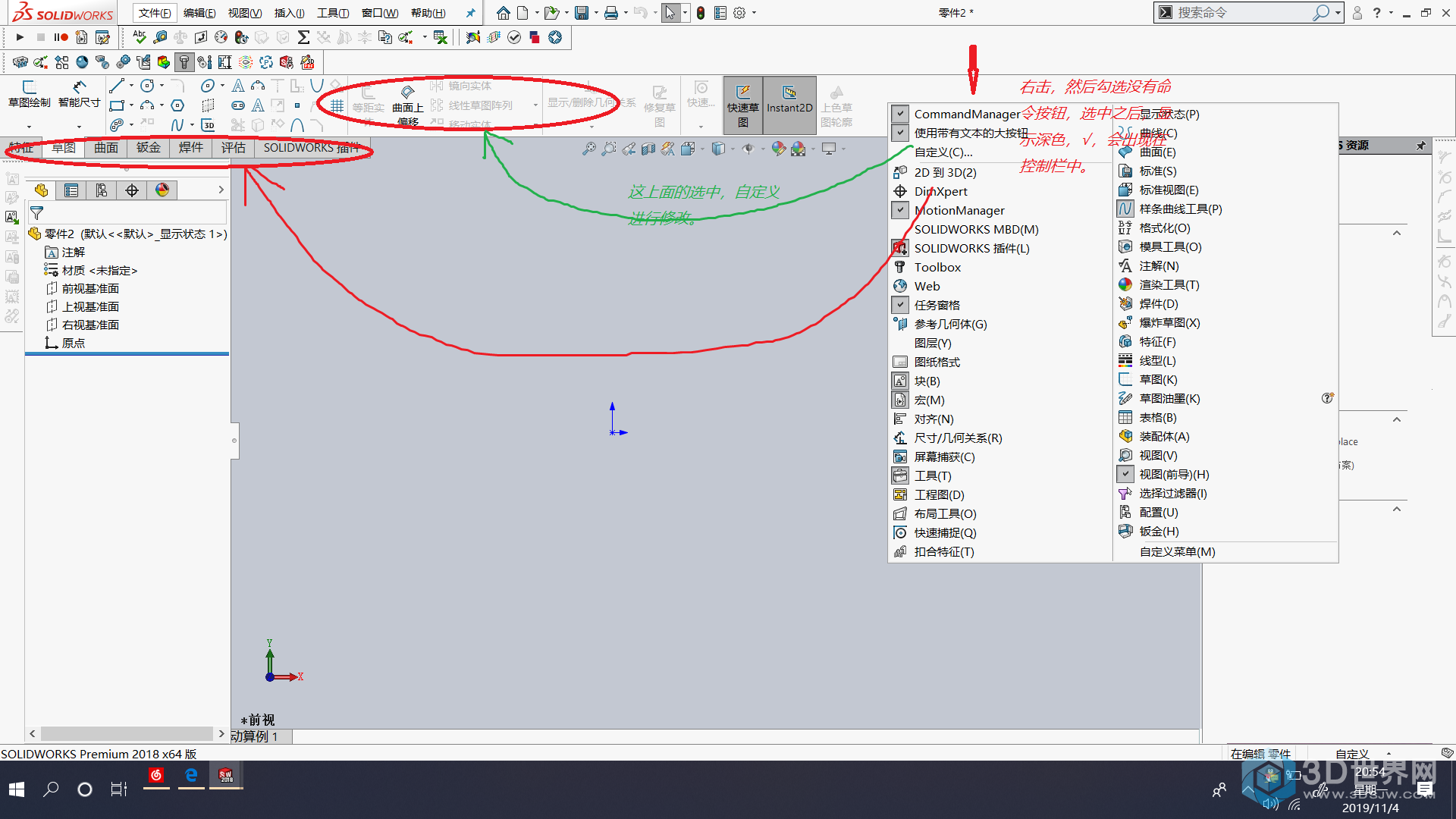This screenshot has width=1456, height=819.
Task: Click Zoom to Fit in view toolbar
Action: pyautogui.click(x=588, y=149)
